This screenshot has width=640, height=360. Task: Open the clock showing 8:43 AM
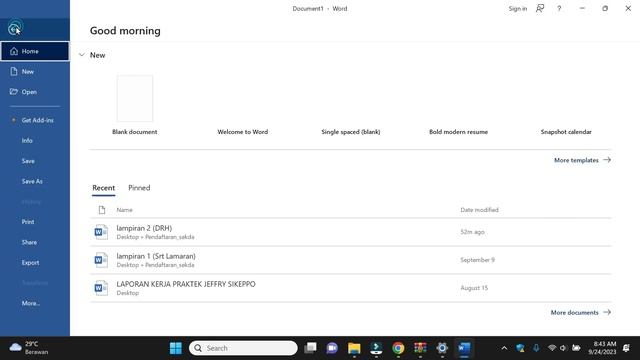(602, 348)
